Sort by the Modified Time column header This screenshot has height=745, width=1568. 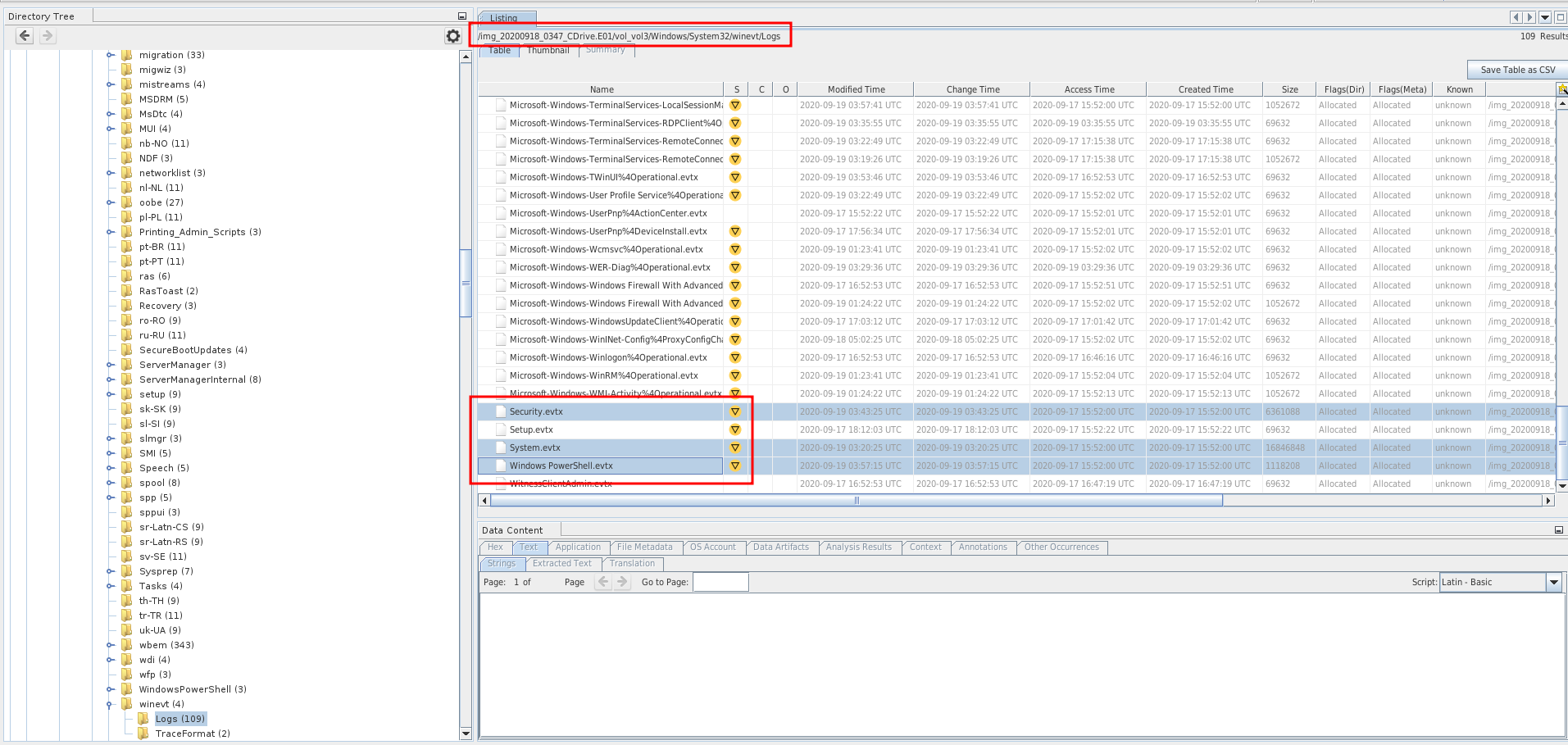pyautogui.click(x=856, y=89)
